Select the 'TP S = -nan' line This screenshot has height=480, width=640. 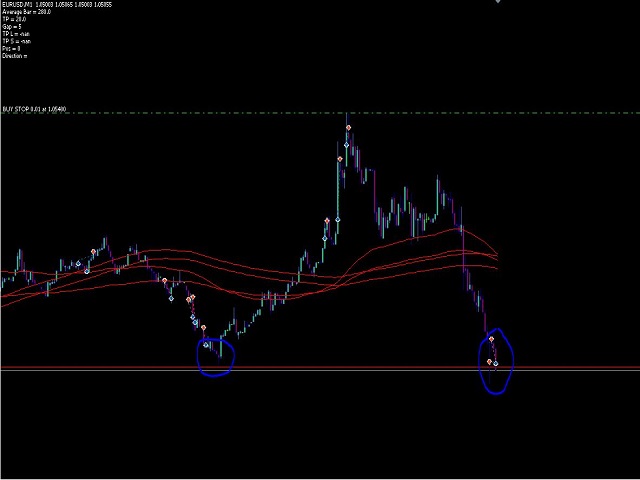tap(16, 41)
